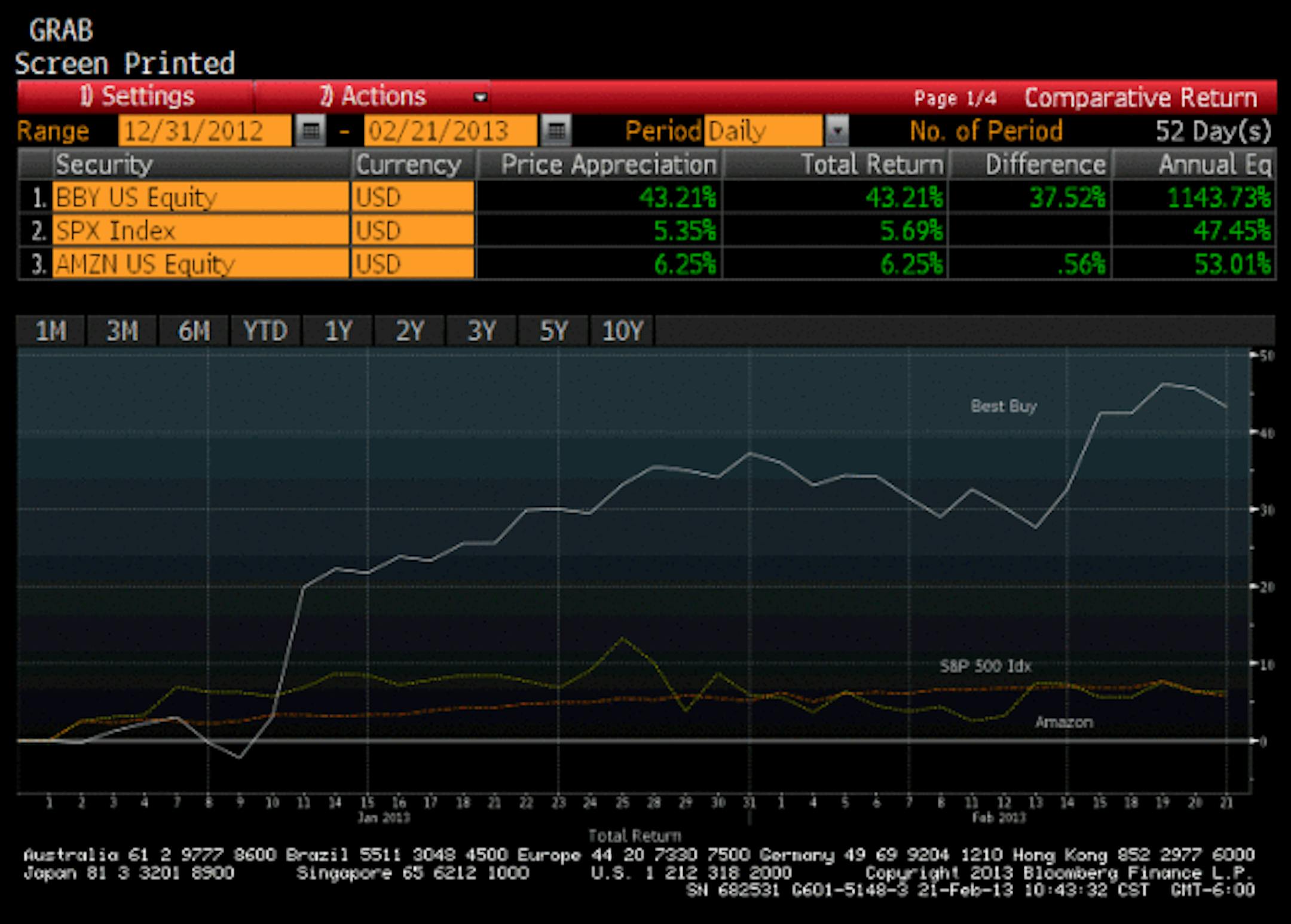Viewport: 1291px width, 924px height.
Task: Open start date calendar picker icon
Action: (311, 131)
